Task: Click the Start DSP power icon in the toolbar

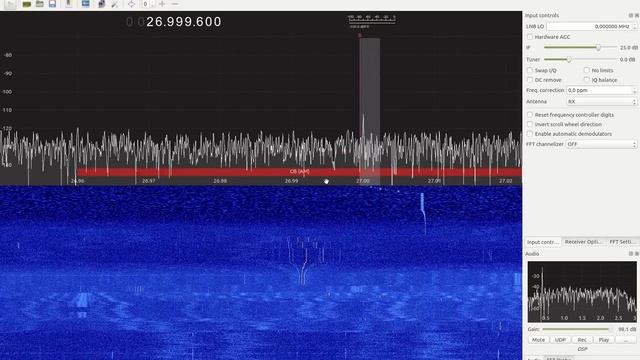Action: pos(10,4)
